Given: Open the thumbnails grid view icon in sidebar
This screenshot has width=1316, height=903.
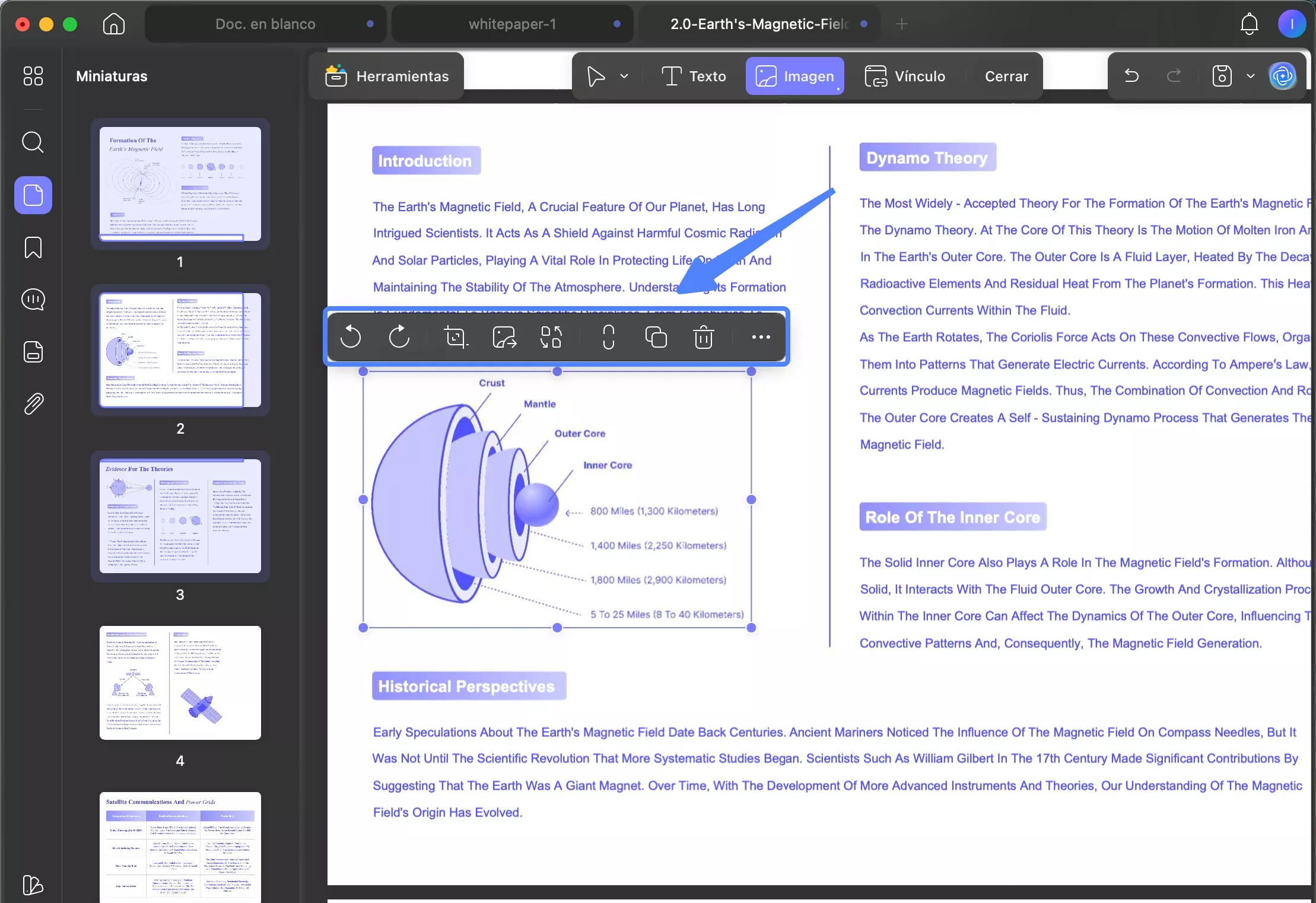Looking at the screenshot, I should 33,76.
